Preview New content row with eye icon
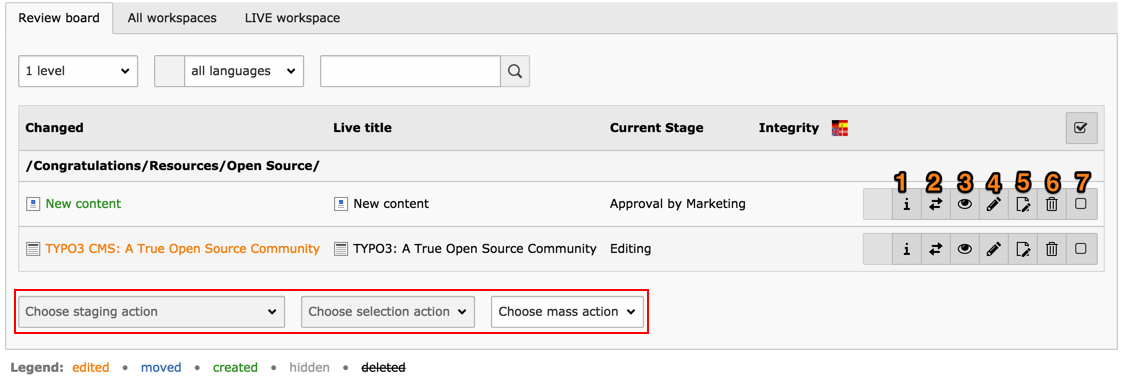The height and width of the screenshot is (383, 1121). click(x=965, y=204)
